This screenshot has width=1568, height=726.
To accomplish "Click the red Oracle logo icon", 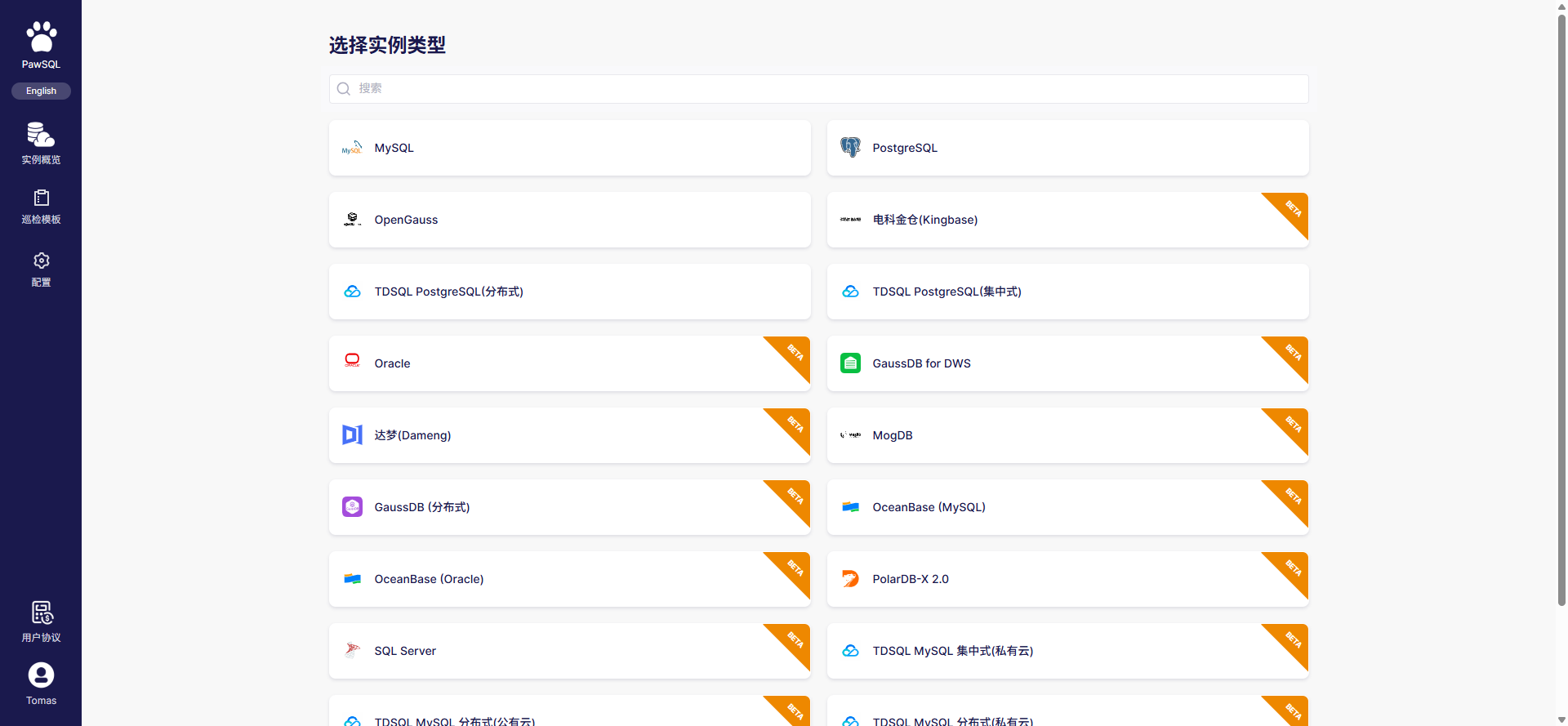I will 352,361.
